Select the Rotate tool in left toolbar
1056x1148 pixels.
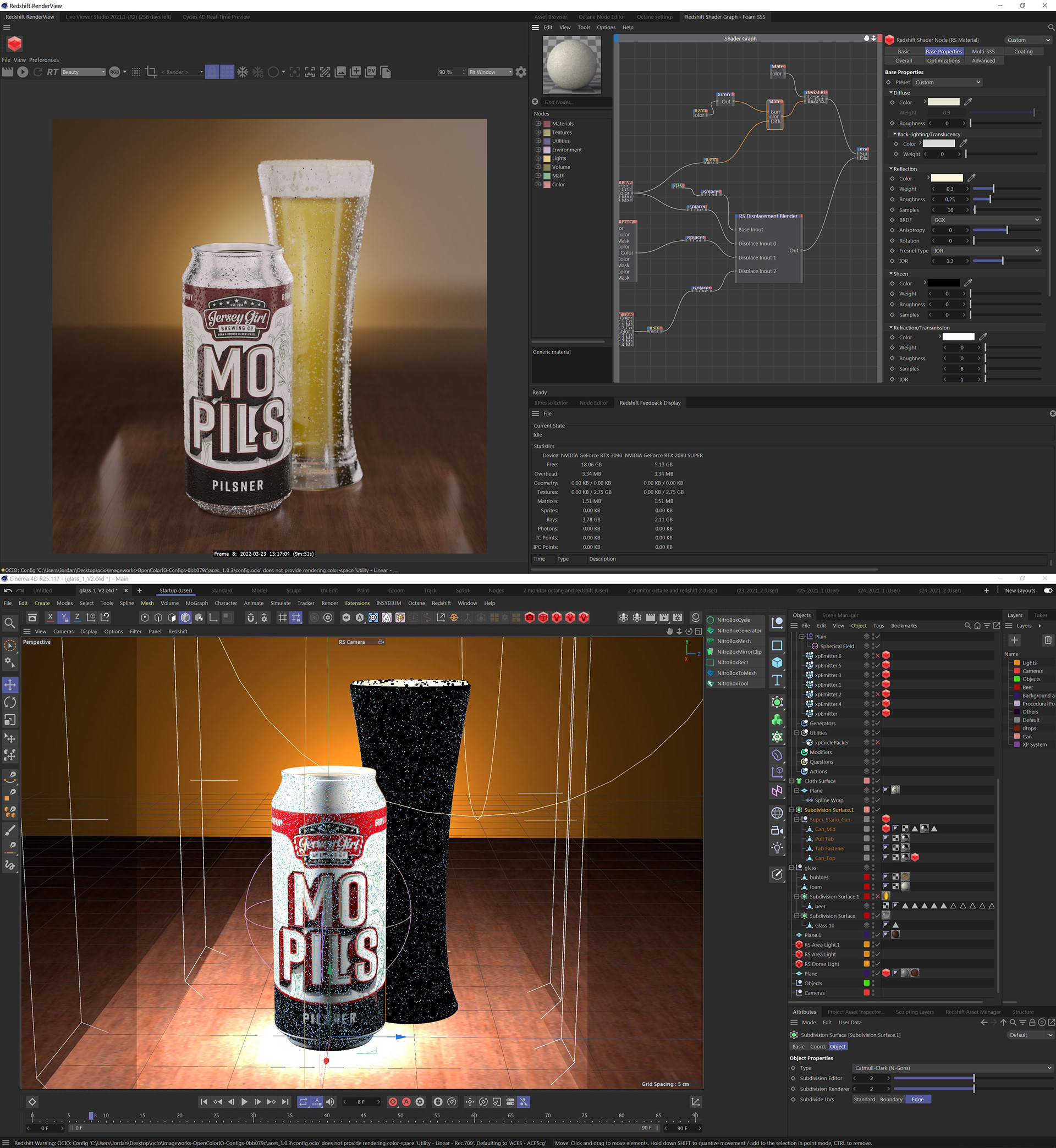point(10,702)
